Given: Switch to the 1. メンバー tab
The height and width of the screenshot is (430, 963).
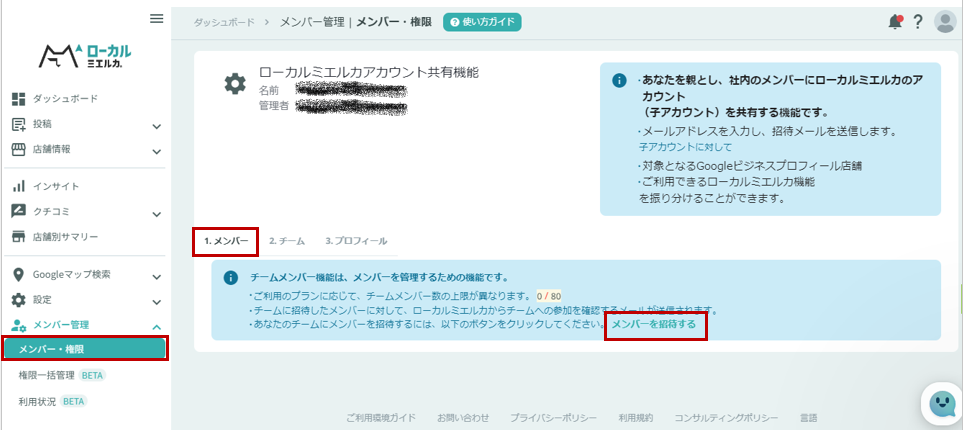Looking at the screenshot, I should click(226, 241).
